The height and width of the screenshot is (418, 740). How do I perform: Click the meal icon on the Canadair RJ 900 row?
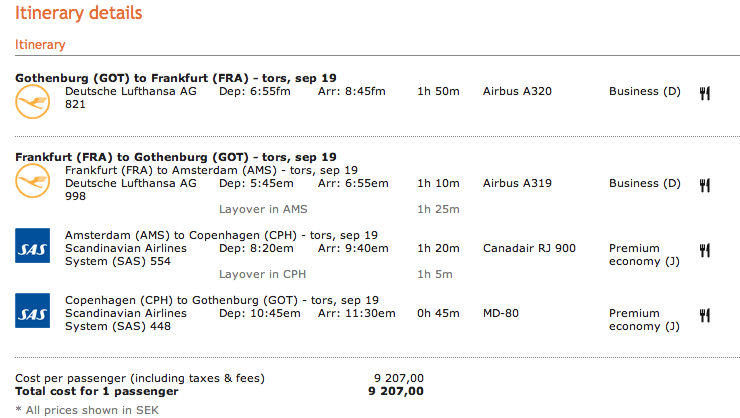pos(705,250)
